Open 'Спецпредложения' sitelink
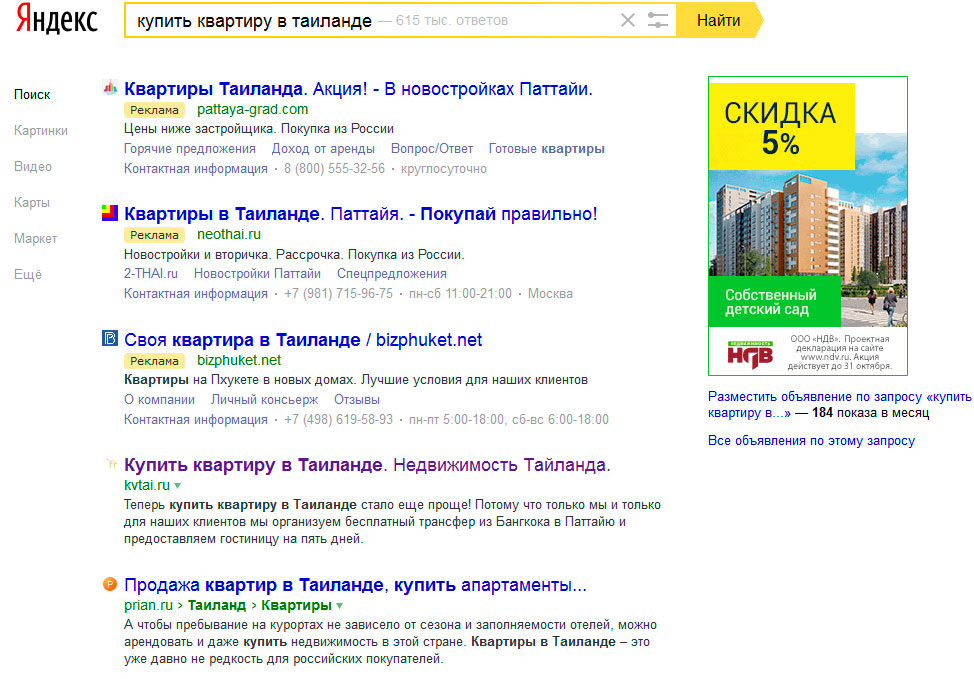Viewport: 974px width, 679px height. [x=392, y=273]
